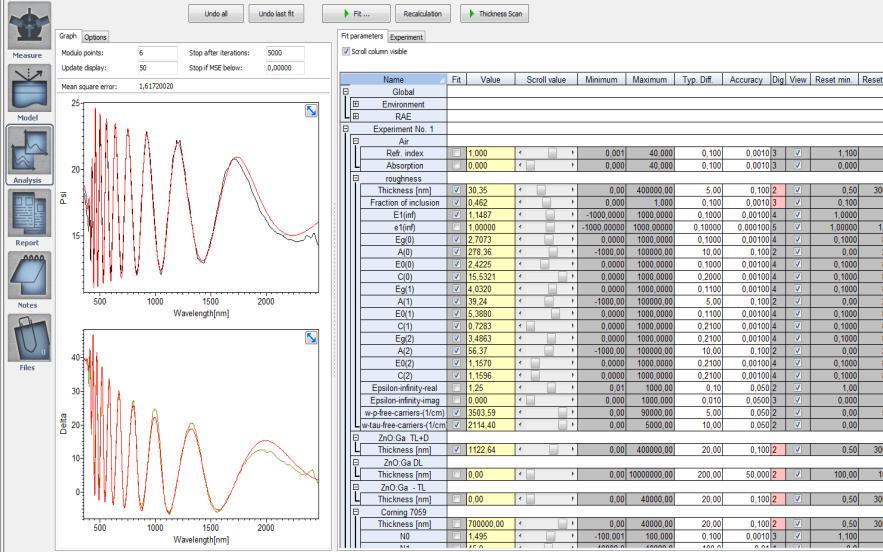Collapse the ZnO:Ga - TL node

356,487
